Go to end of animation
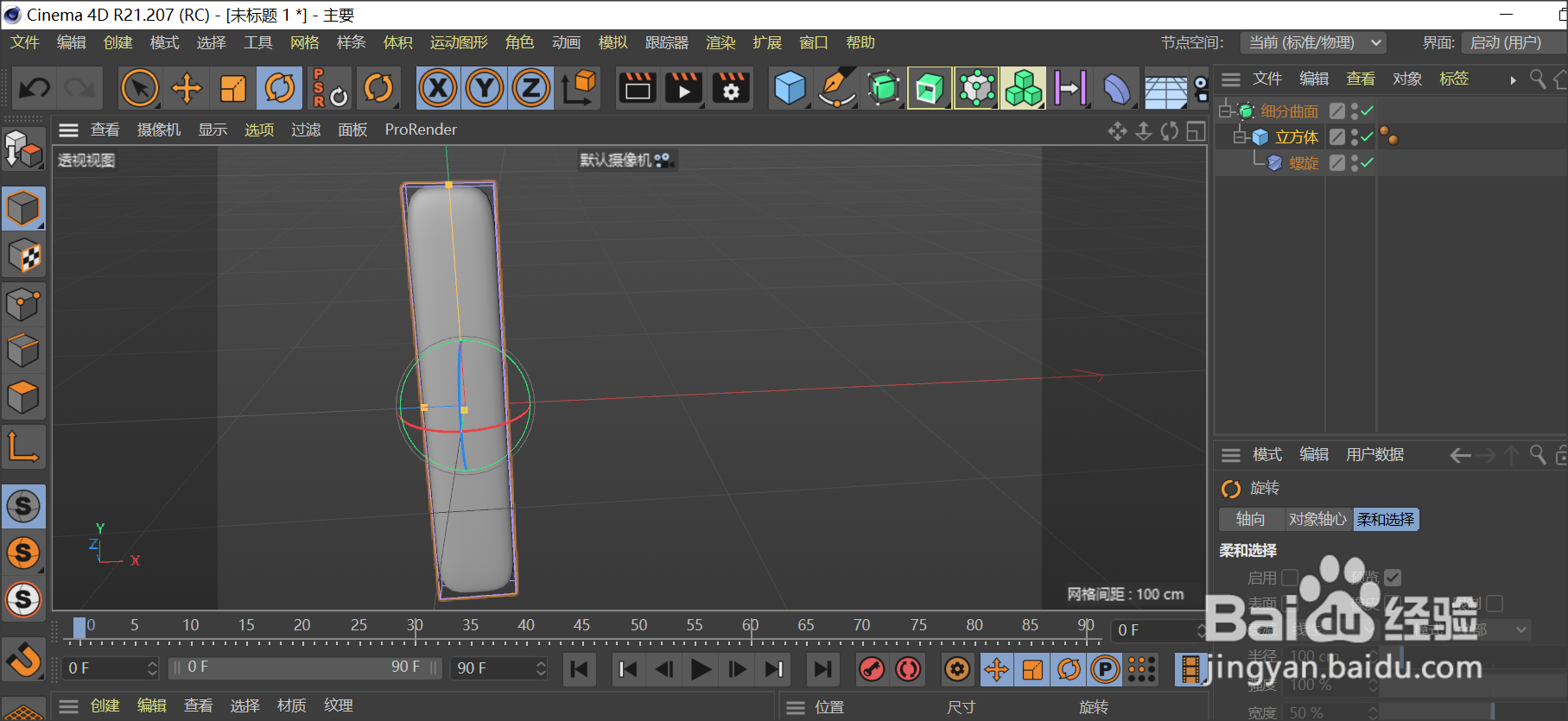Viewport: 1568px width, 721px height. click(x=822, y=669)
